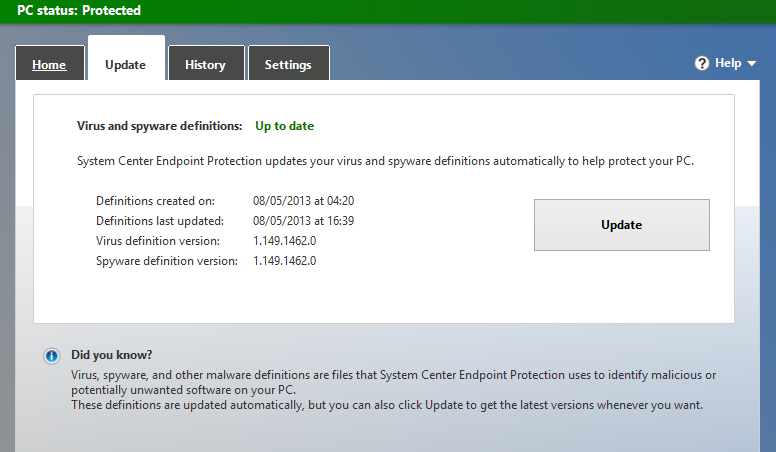Click the Help question mark icon
Viewport: 776px width, 452px height.
pyautogui.click(x=702, y=63)
